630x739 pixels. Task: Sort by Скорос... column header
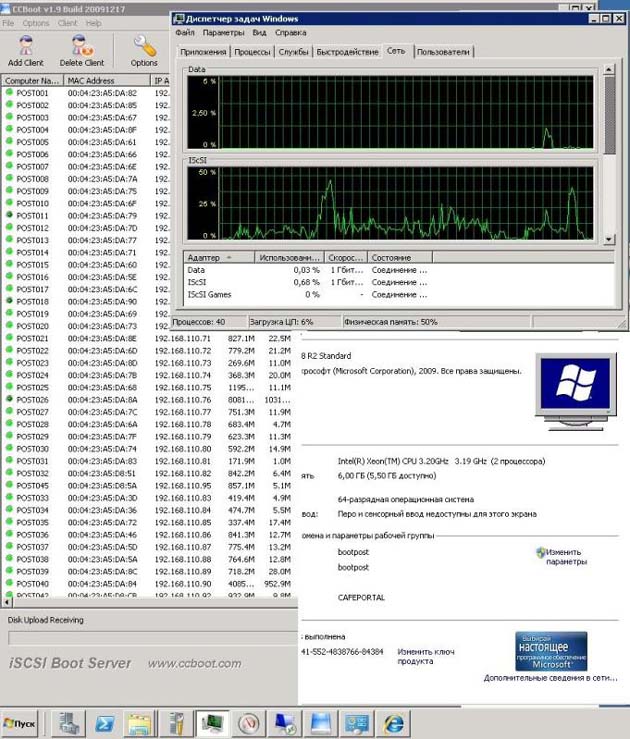pos(345,257)
